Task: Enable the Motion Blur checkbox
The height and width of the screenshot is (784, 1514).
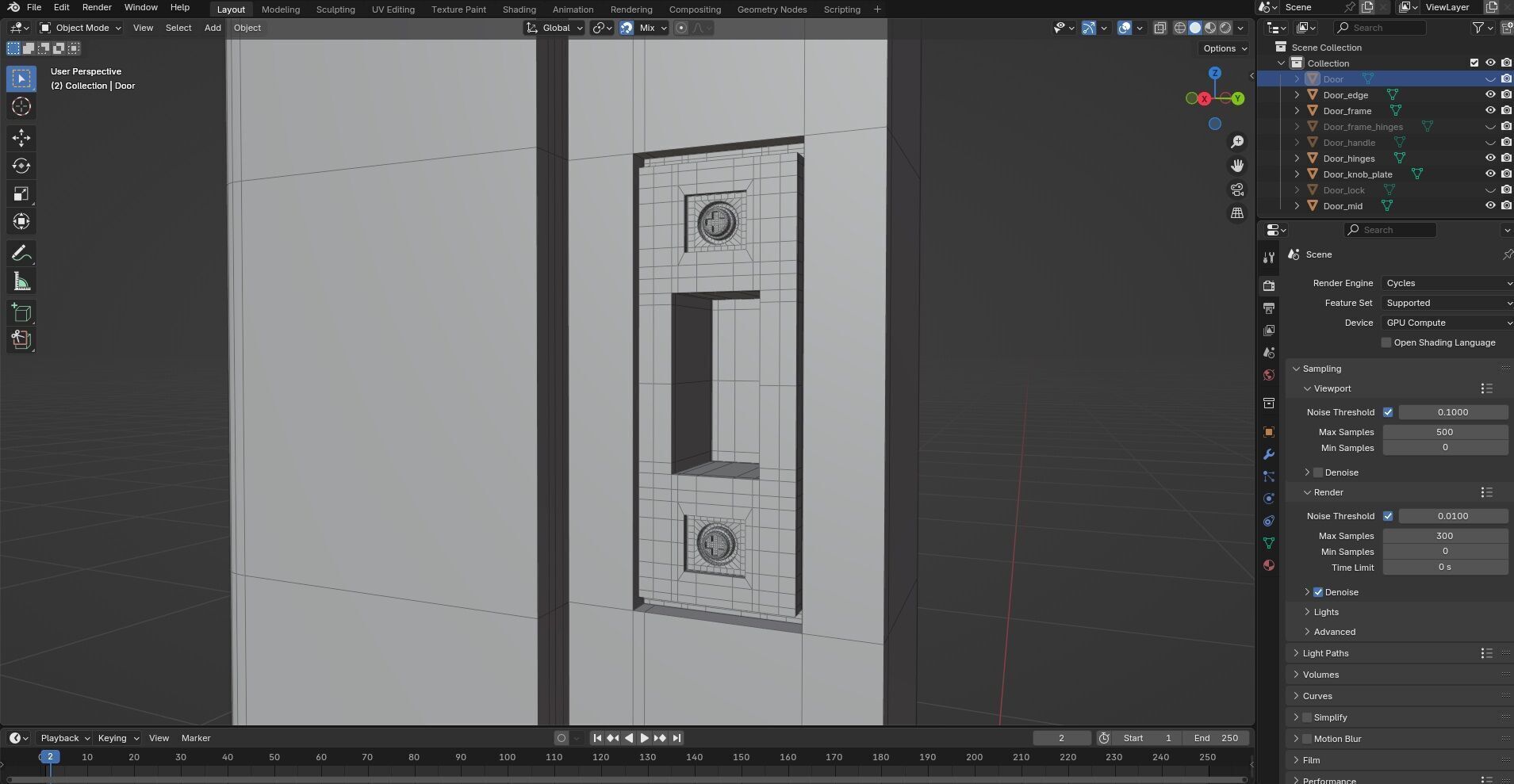Action: click(1307, 739)
